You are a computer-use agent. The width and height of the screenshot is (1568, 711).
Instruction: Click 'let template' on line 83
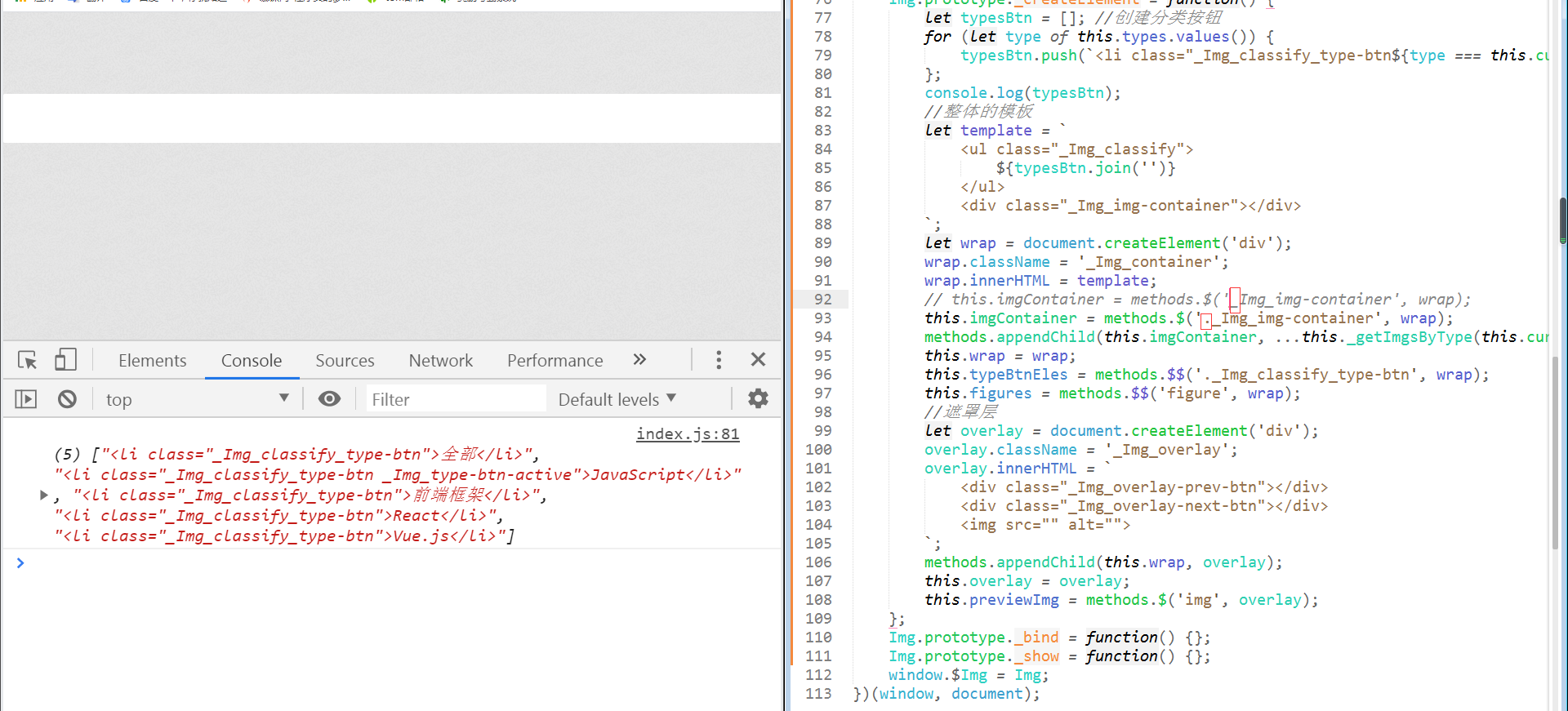pos(978,131)
